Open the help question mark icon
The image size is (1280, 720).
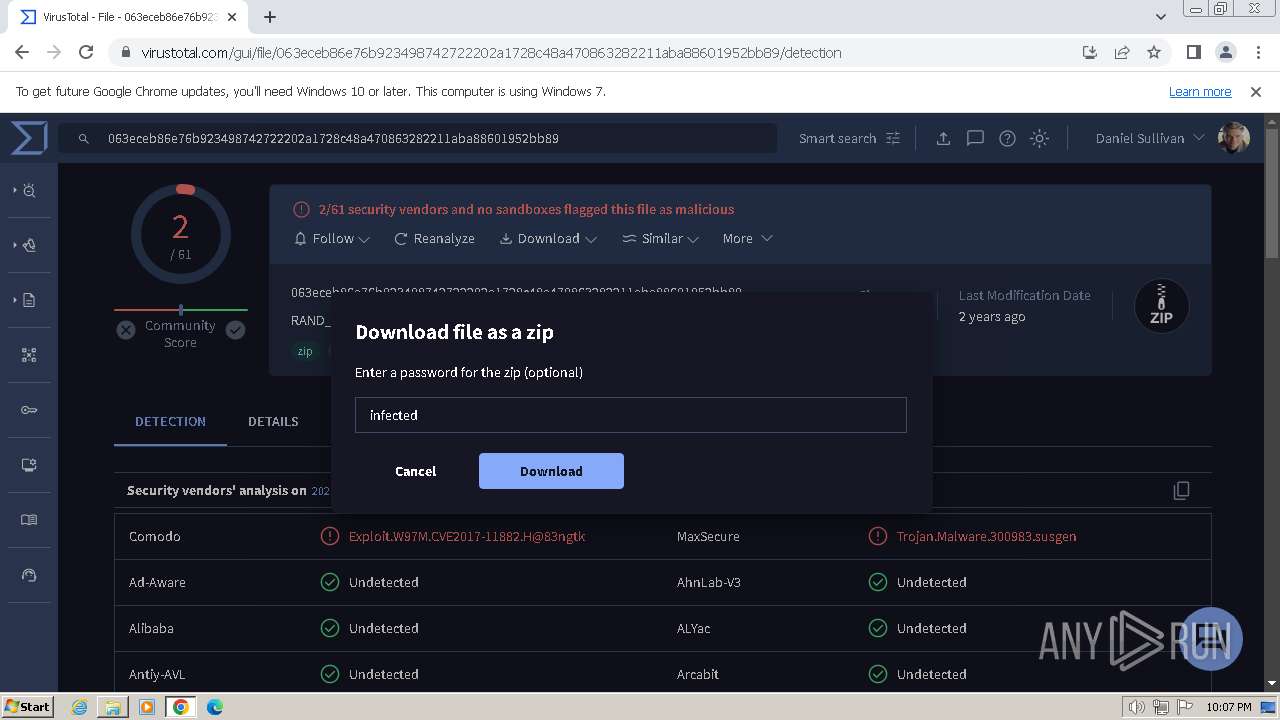1007,138
